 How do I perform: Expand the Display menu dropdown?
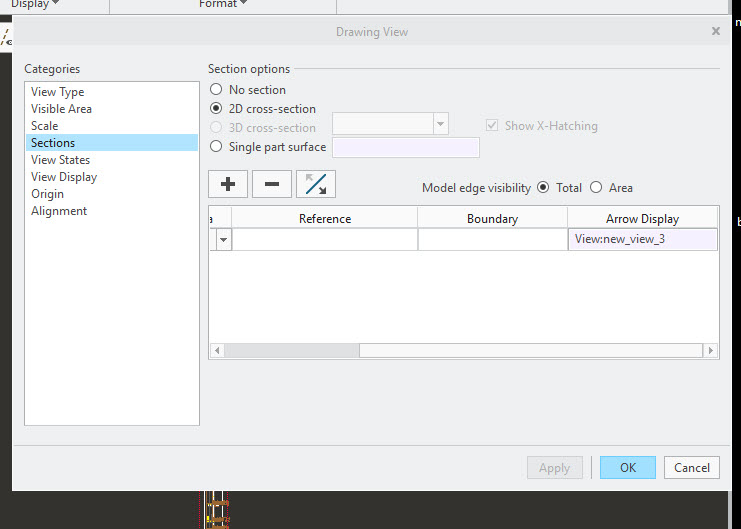(35, 4)
